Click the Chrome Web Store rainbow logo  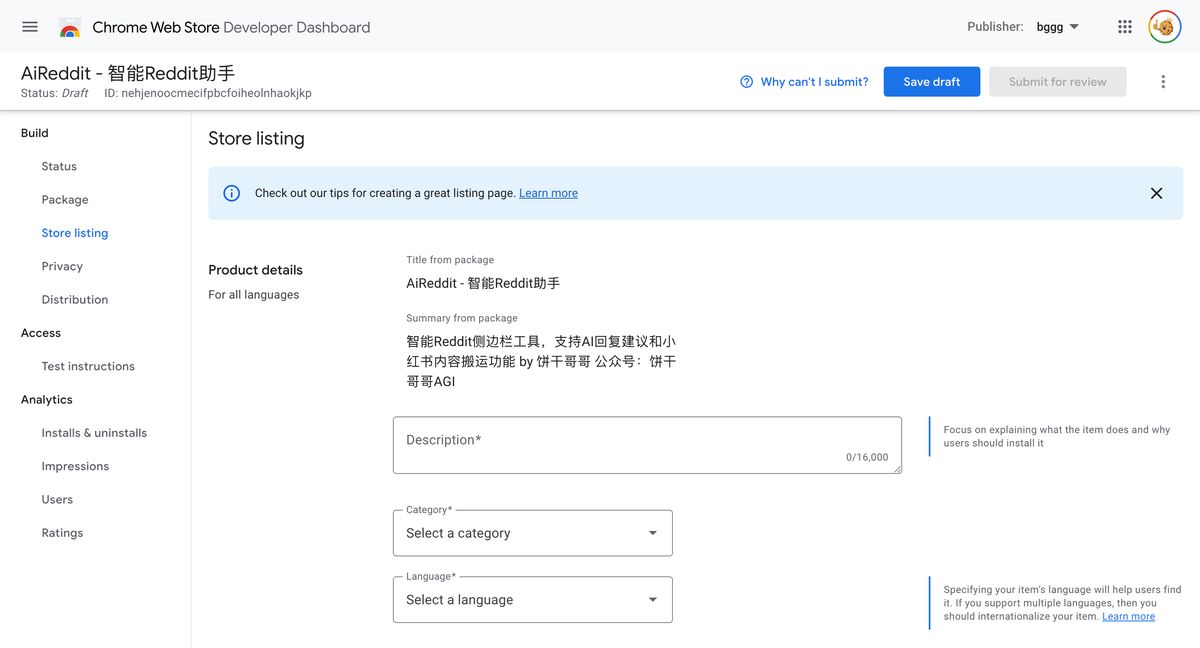(x=70, y=28)
